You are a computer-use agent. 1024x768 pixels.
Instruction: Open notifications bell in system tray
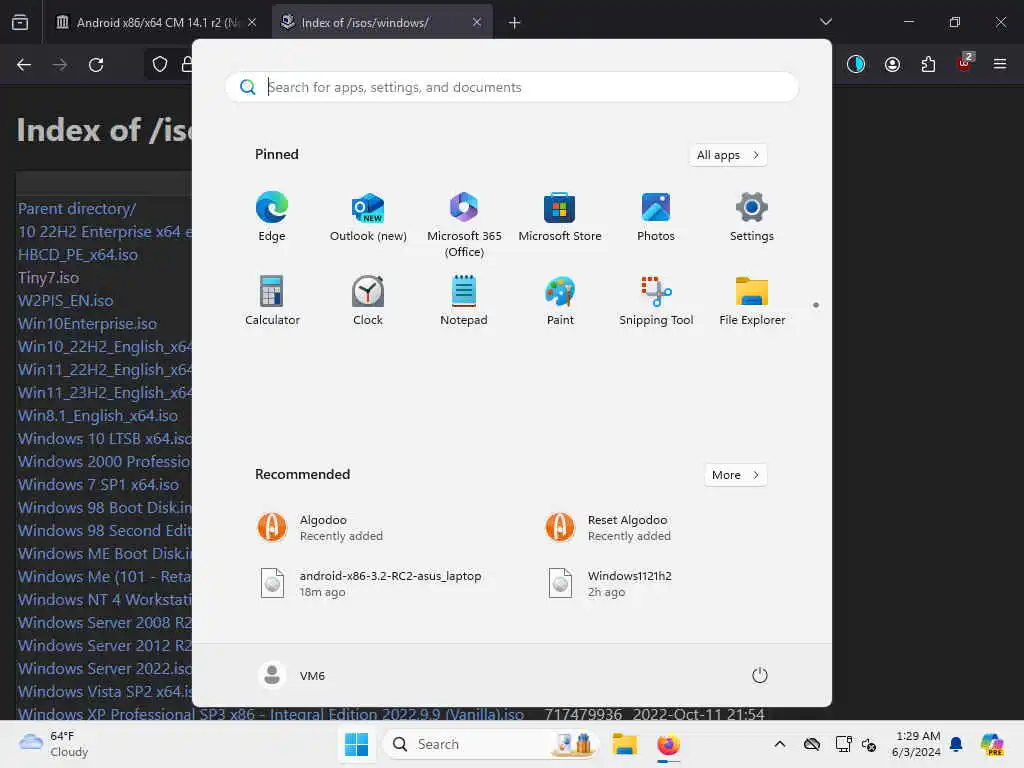tap(956, 744)
